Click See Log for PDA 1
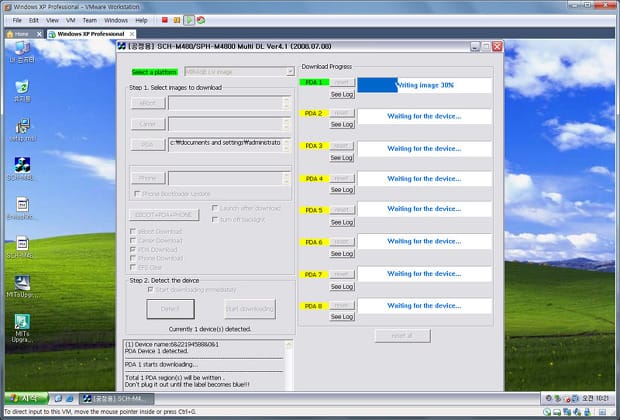This screenshot has height=420, width=620. pyautogui.click(x=342, y=95)
